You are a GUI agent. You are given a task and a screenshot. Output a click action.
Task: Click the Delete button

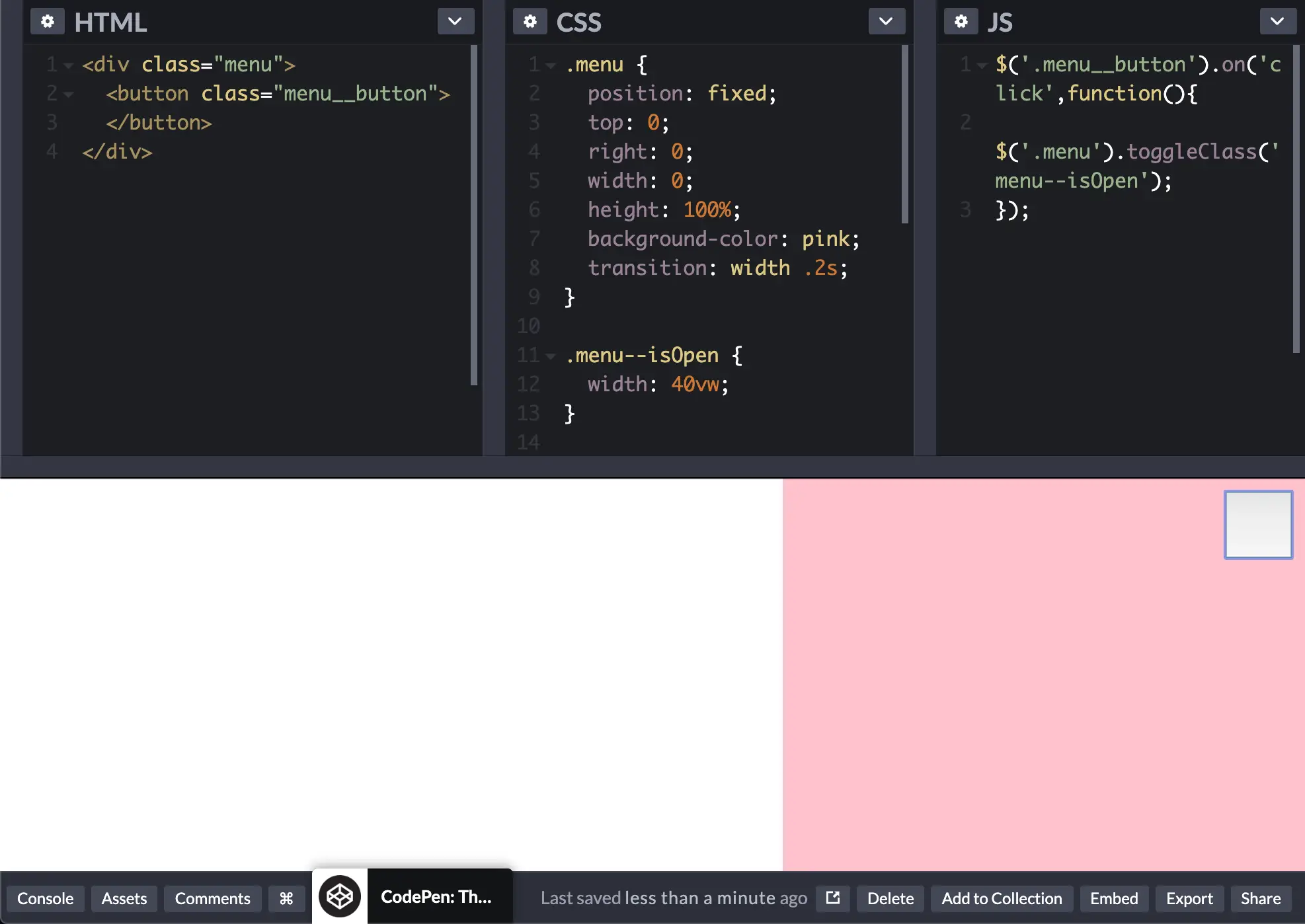coord(890,899)
